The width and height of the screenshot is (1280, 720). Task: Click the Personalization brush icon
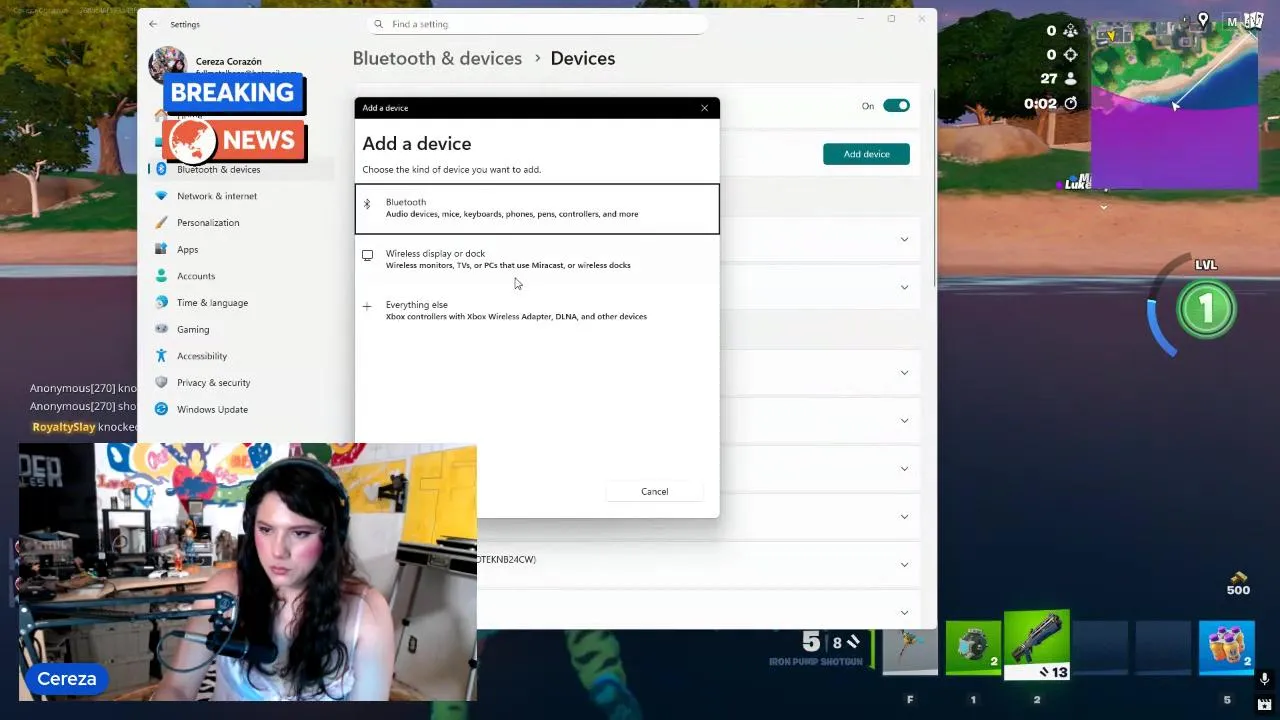(161, 222)
